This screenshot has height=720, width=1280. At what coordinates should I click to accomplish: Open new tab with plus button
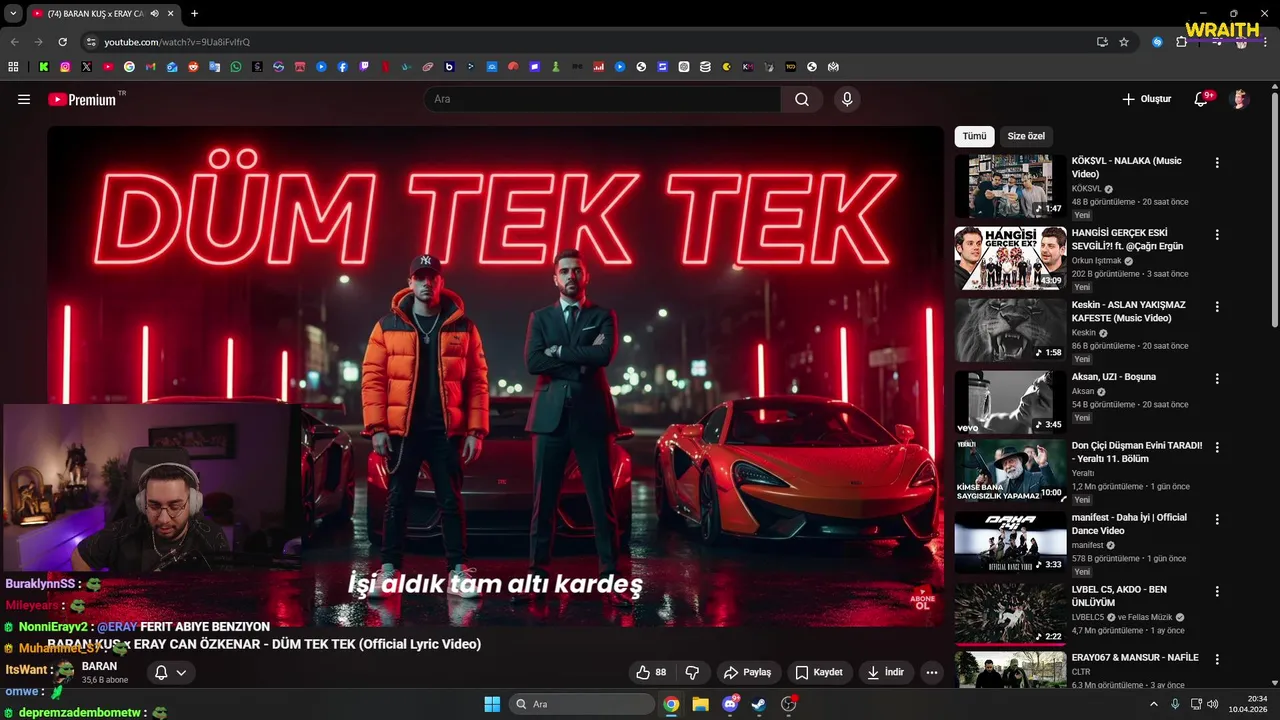(194, 14)
